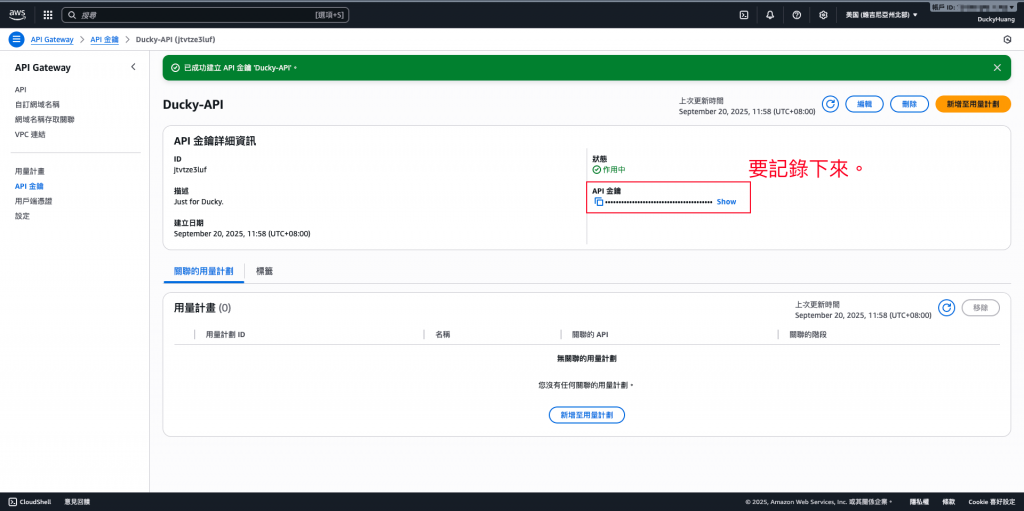Click the 建立日期 value September 20, 2025
Image resolution: width=1024 pixels, height=511 pixels.
tap(242, 233)
